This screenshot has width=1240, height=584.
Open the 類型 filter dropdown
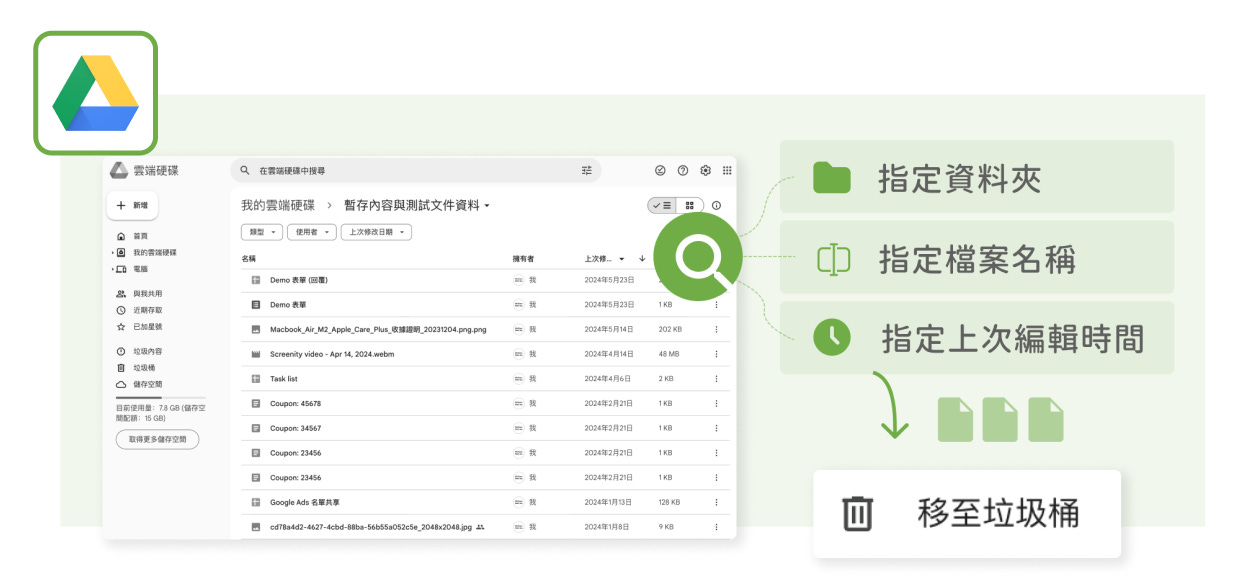point(260,232)
